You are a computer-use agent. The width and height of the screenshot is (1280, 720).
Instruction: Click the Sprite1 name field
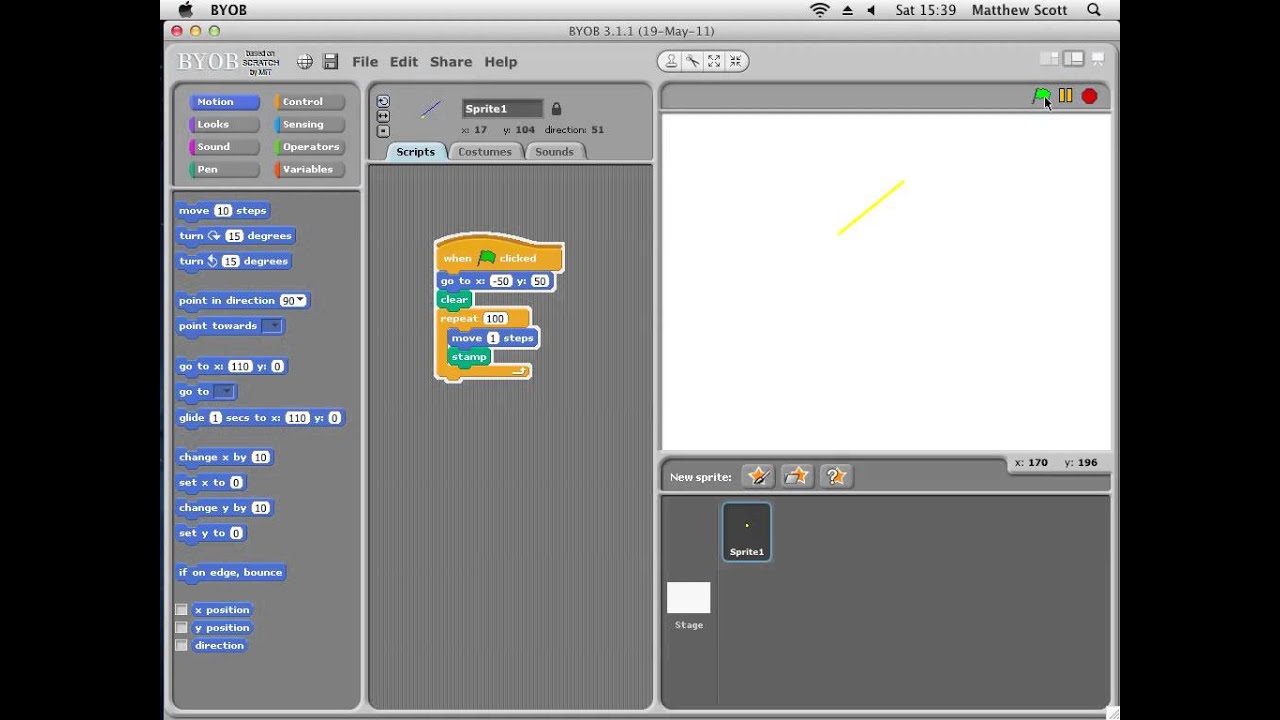click(503, 108)
